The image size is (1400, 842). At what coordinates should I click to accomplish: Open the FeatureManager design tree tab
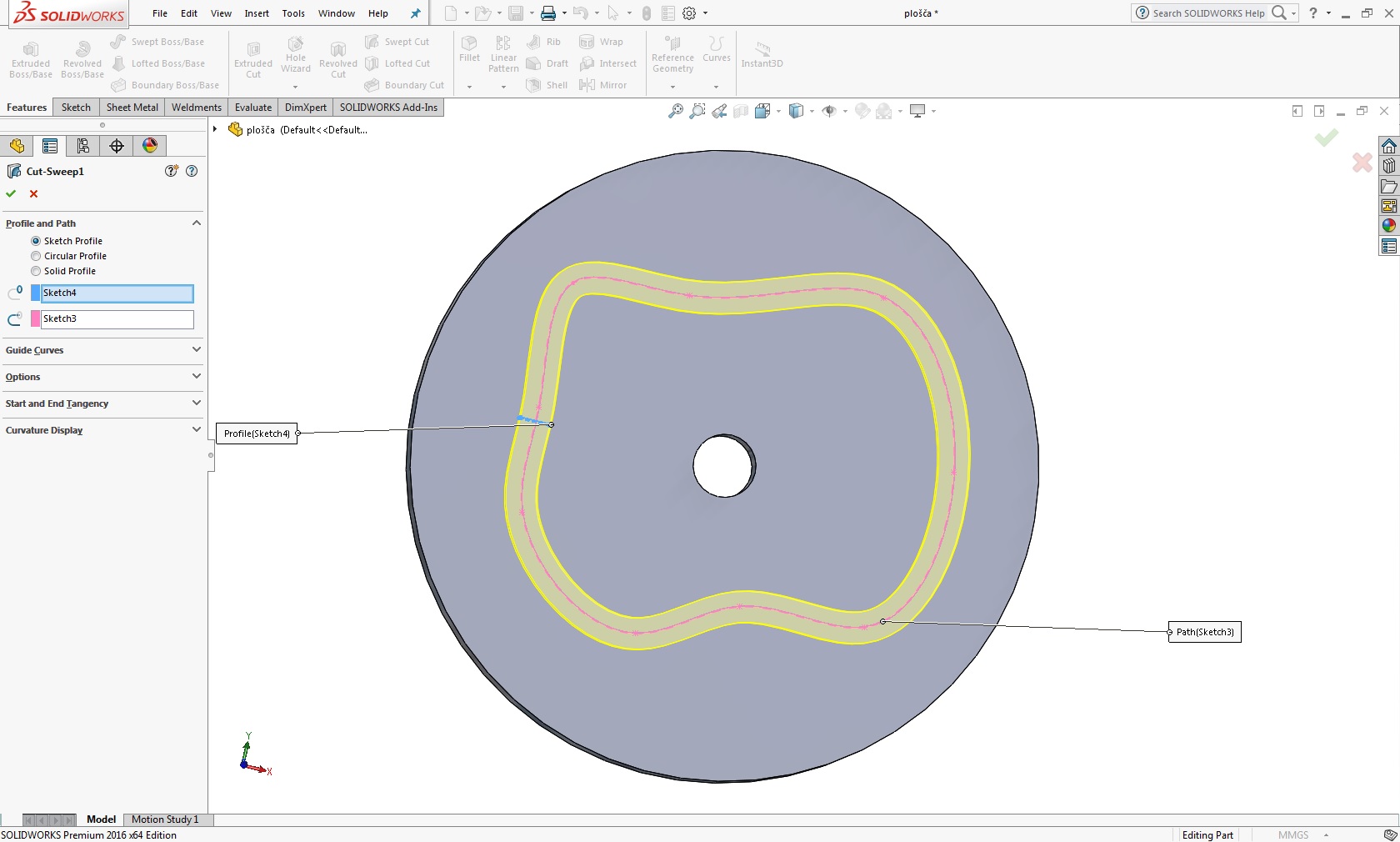click(x=17, y=146)
